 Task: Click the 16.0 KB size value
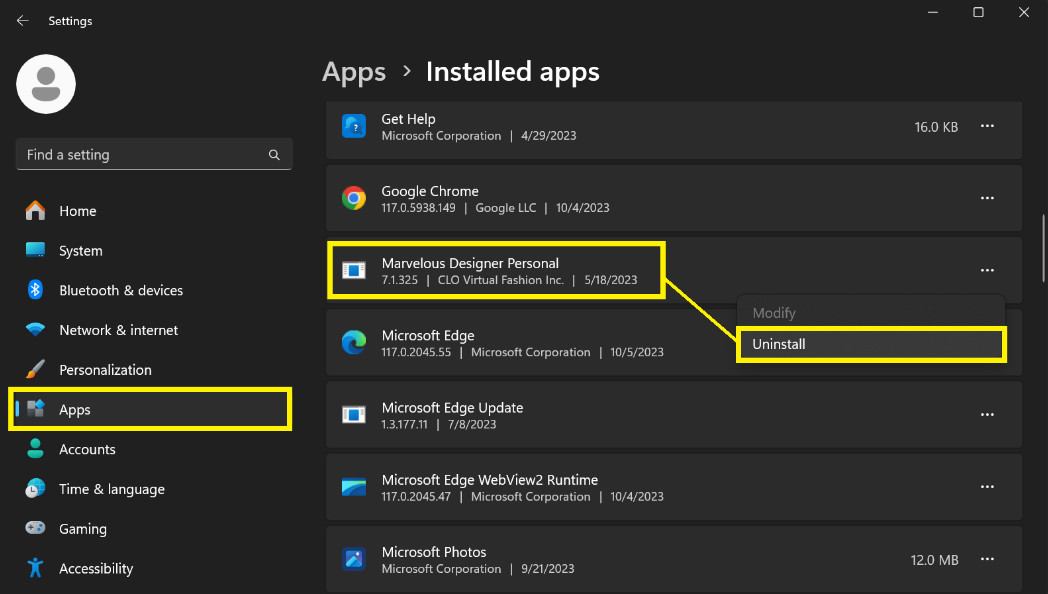coord(936,127)
